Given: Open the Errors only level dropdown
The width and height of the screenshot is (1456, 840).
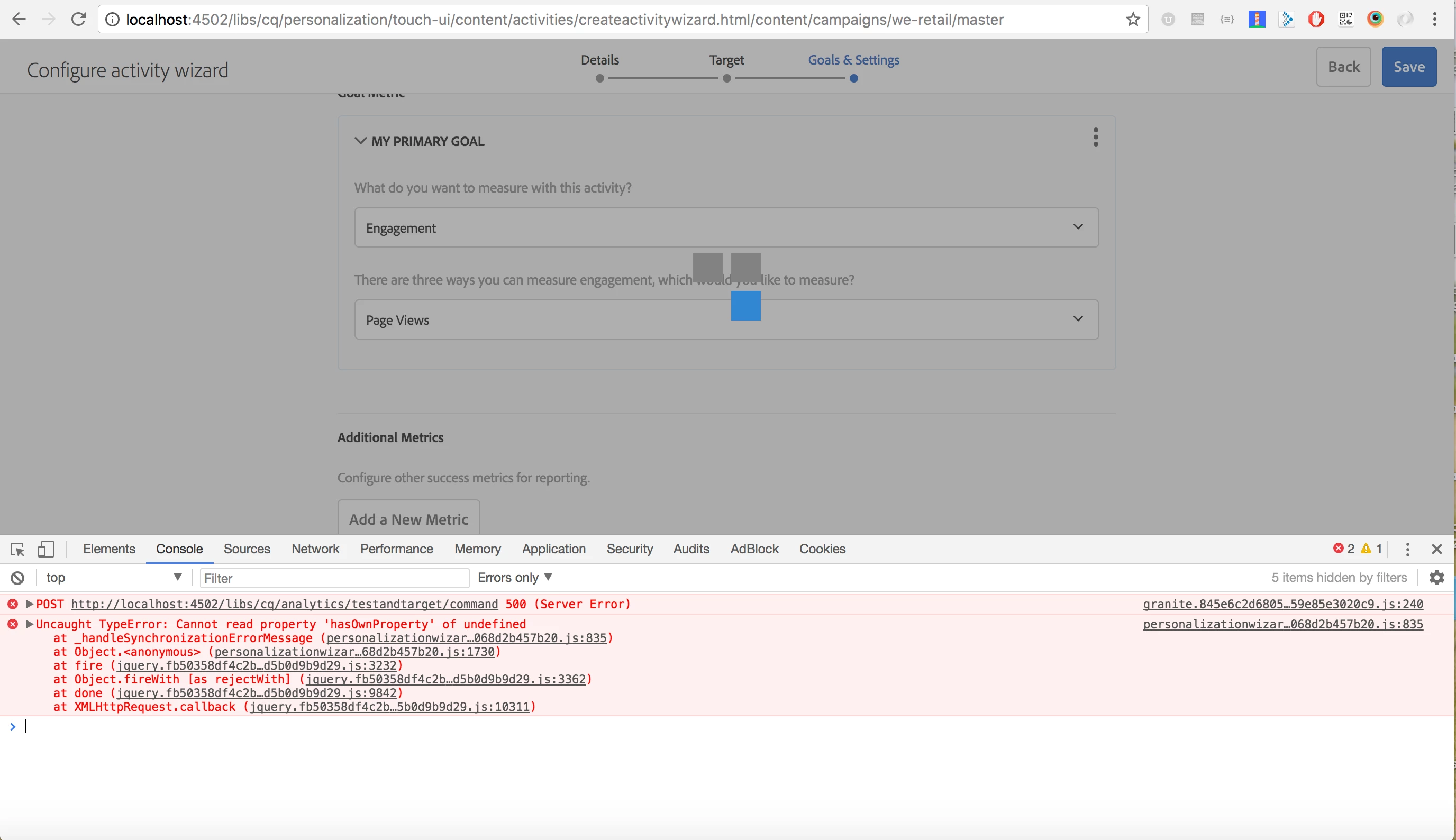Looking at the screenshot, I should pyautogui.click(x=515, y=578).
